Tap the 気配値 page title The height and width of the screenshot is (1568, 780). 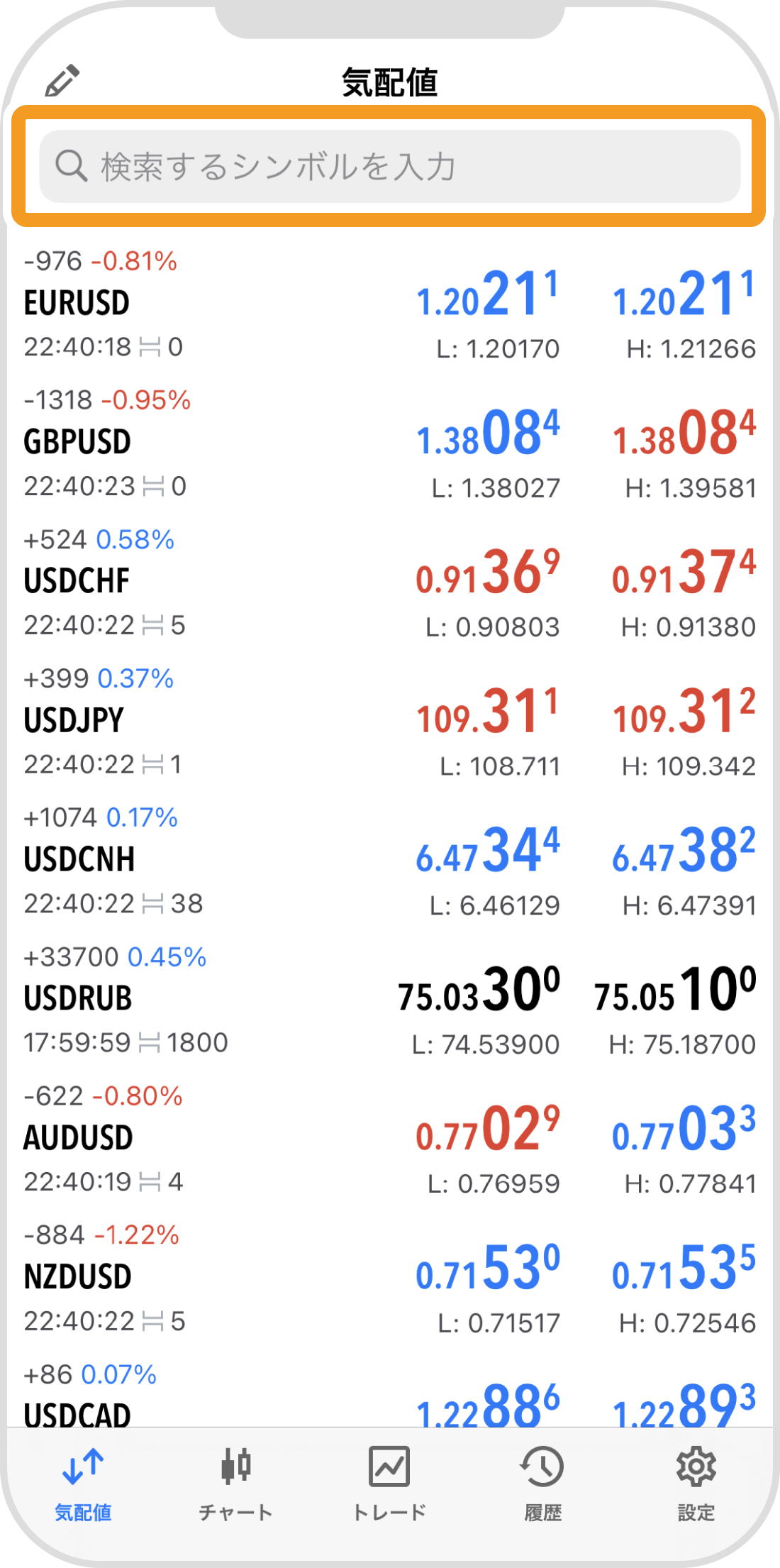(x=389, y=82)
